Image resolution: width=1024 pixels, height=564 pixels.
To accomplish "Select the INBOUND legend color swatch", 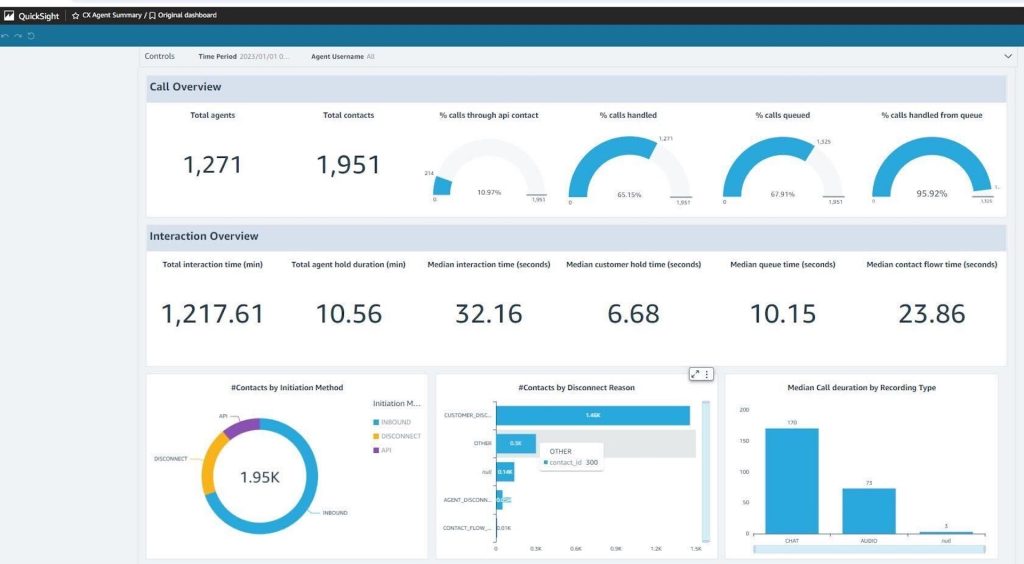I will pyautogui.click(x=376, y=423).
